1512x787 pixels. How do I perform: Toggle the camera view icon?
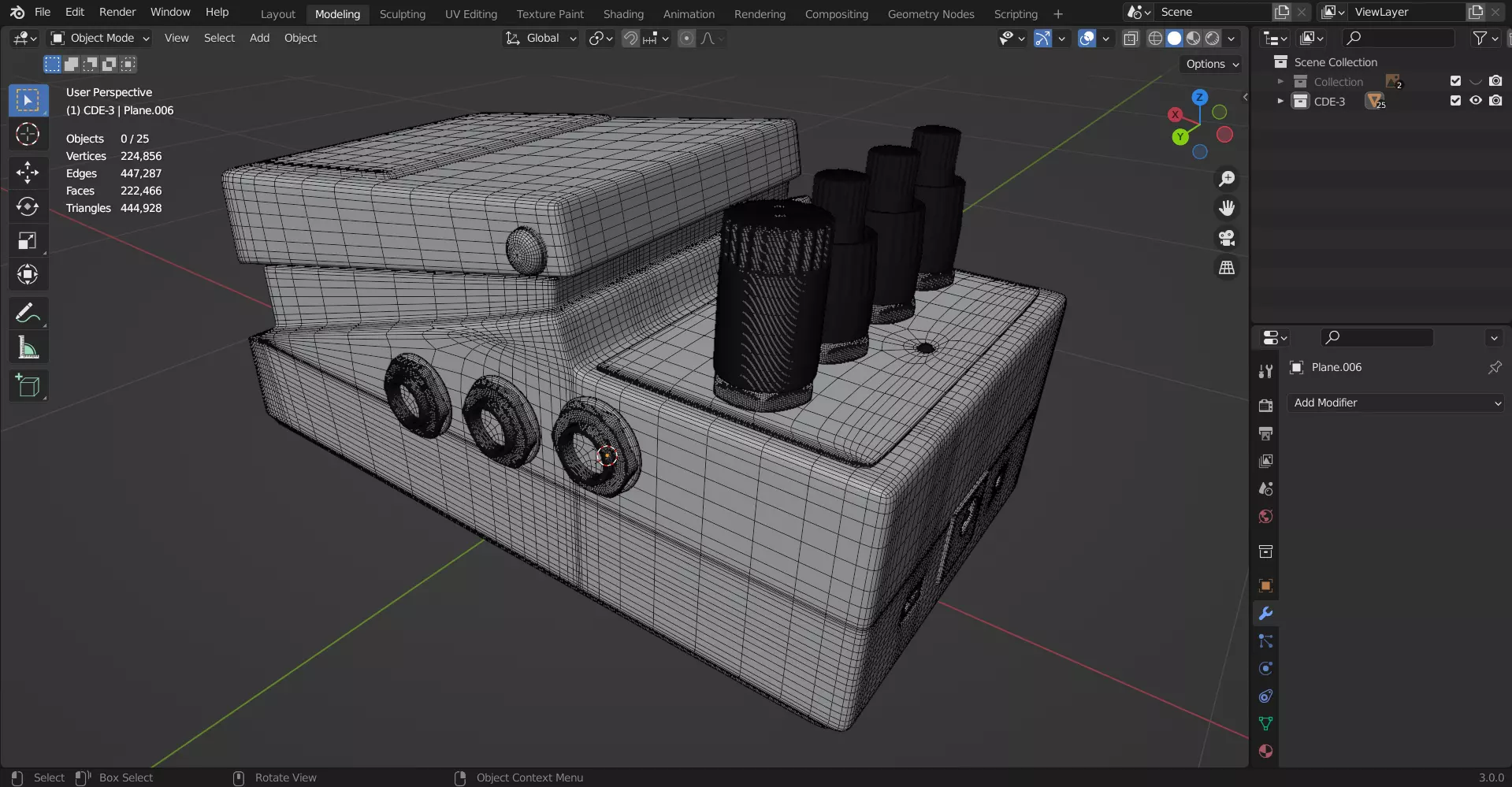1227,238
